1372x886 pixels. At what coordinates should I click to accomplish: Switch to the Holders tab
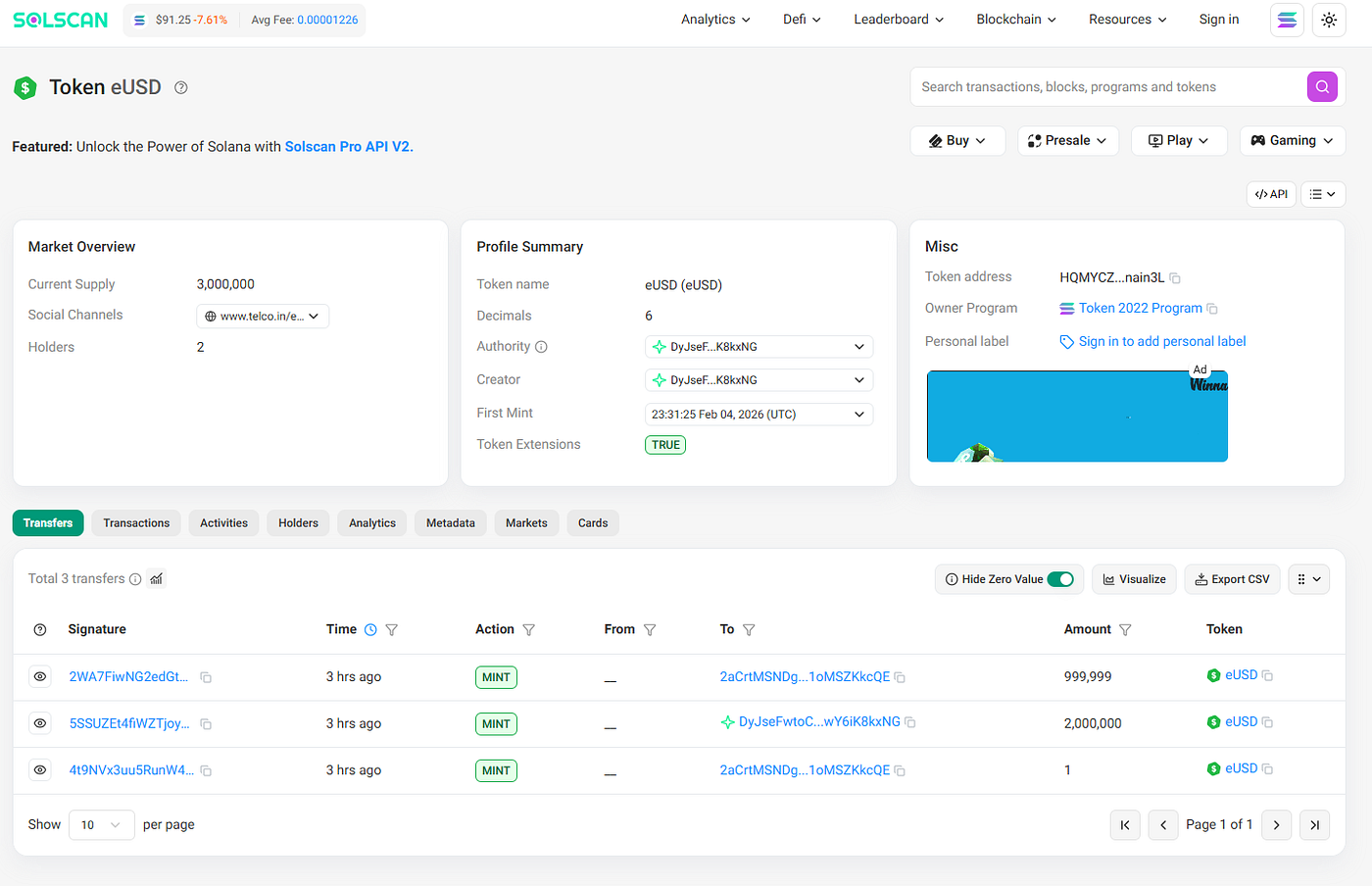[298, 523]
